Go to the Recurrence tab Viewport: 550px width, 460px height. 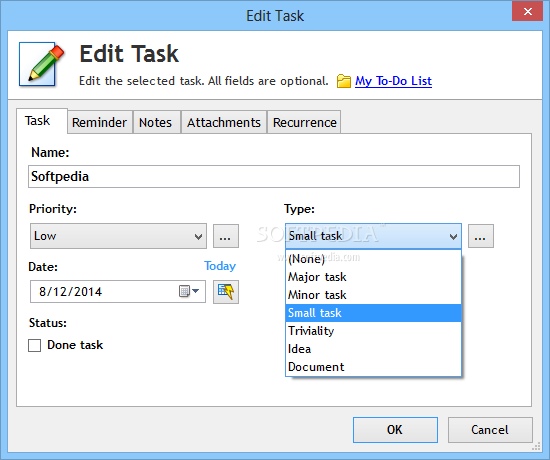(x=304, y=122)
